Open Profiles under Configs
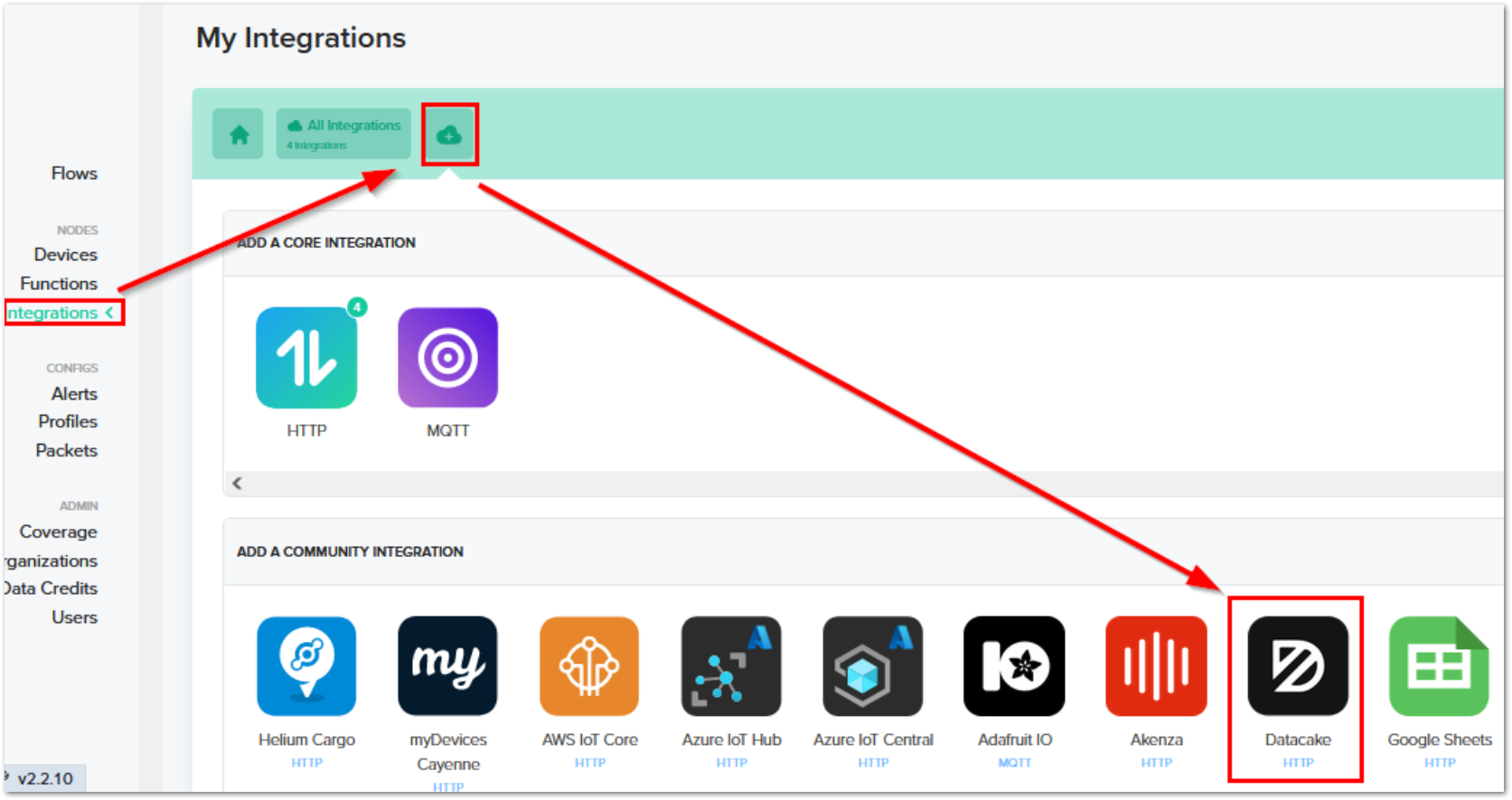The height and width of the screenshot is (800, 1512). (x=68, y=421)
